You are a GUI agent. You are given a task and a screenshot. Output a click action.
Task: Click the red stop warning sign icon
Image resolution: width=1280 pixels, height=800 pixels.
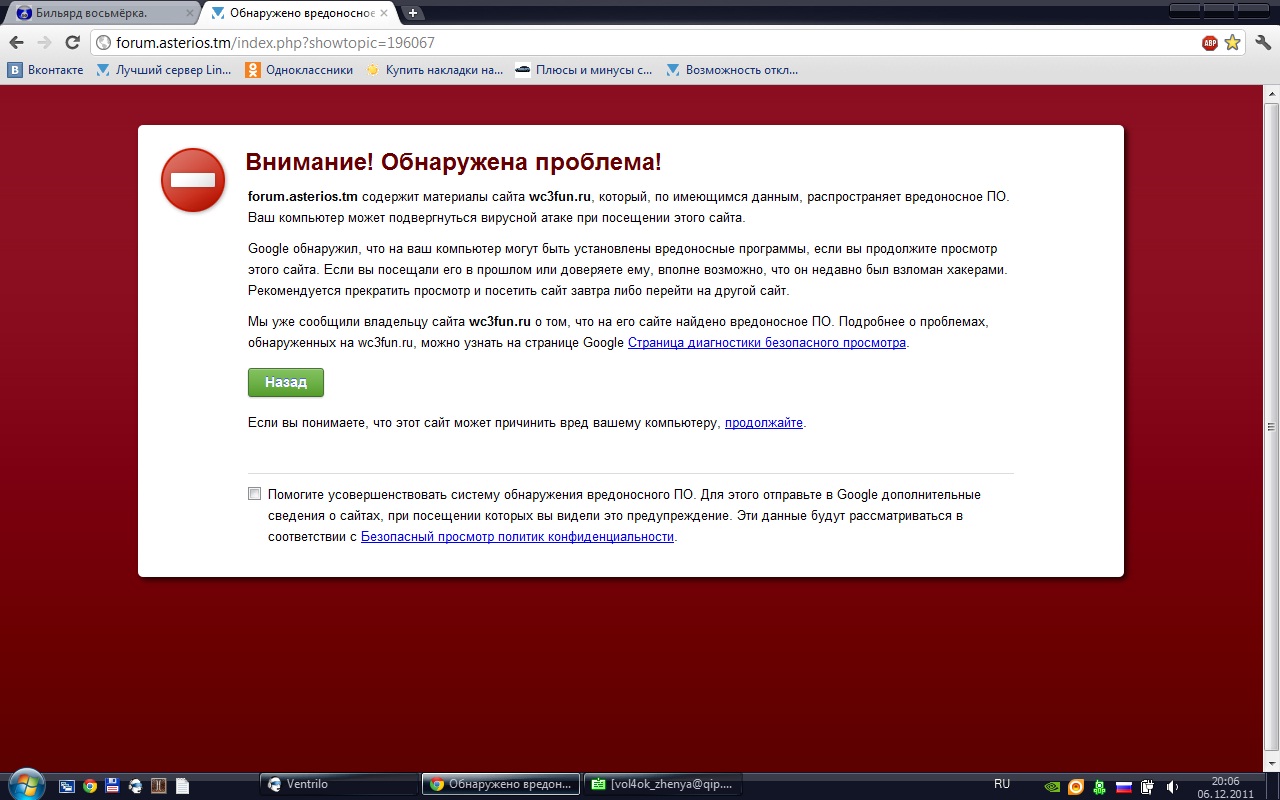pos(193,180)
